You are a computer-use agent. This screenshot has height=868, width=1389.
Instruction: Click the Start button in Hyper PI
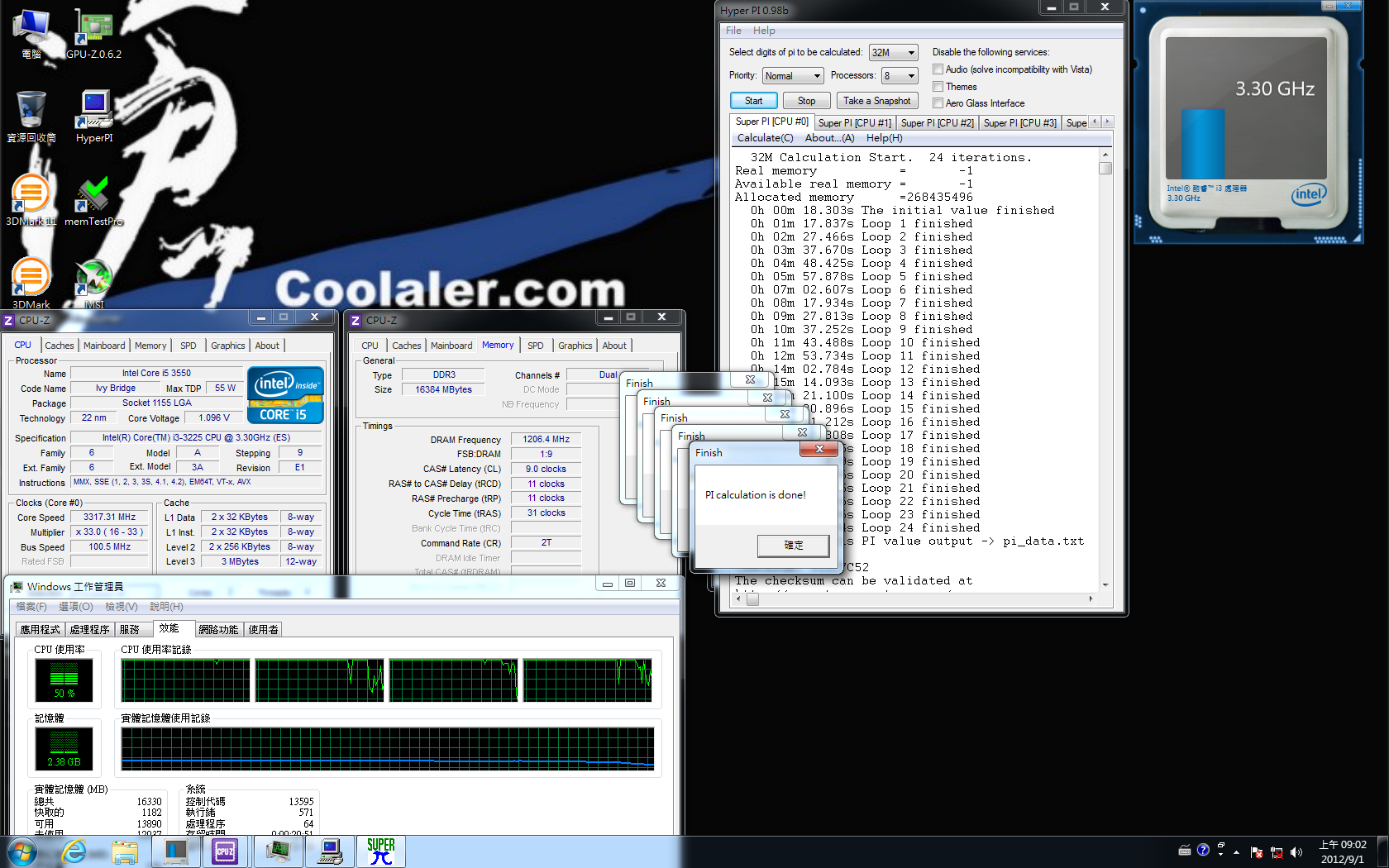[x=754, y=101]
